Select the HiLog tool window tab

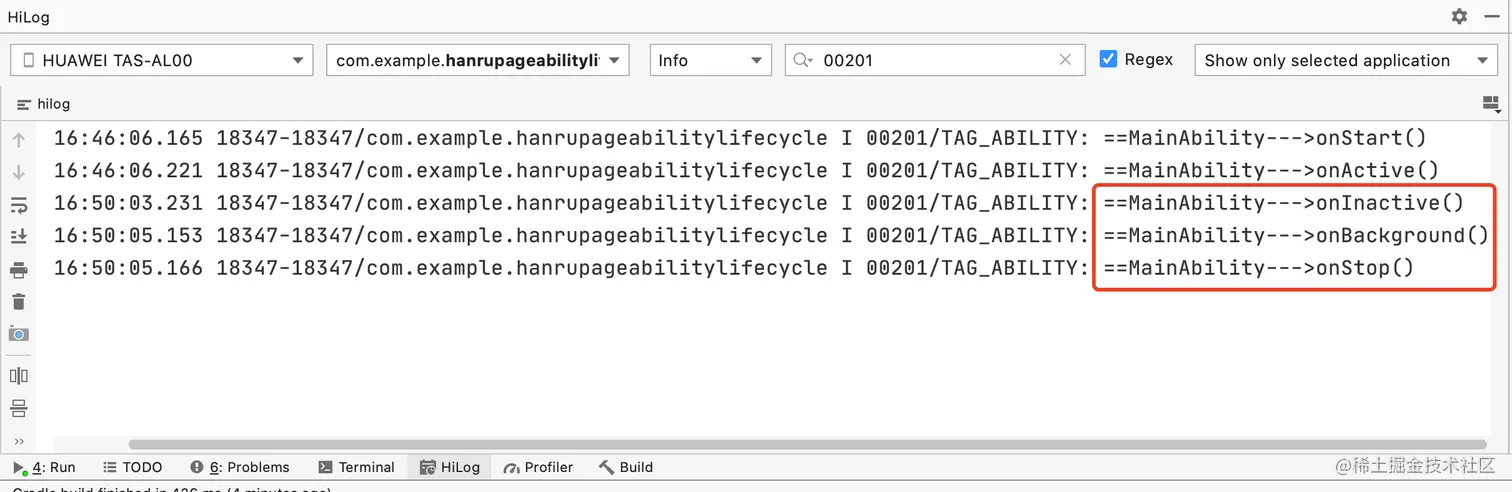pos(450,467)
